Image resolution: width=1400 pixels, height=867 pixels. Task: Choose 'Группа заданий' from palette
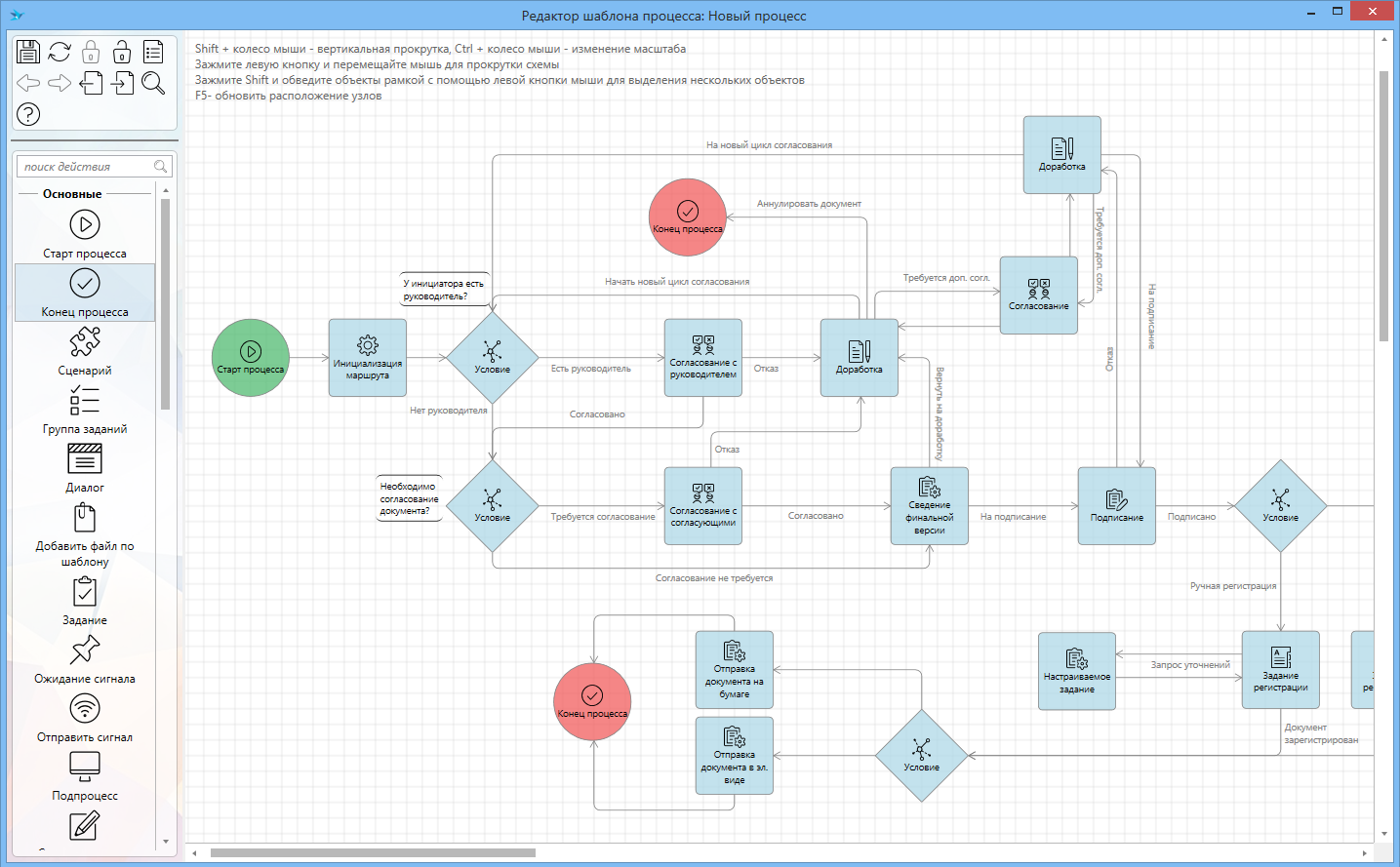point(85,410)
